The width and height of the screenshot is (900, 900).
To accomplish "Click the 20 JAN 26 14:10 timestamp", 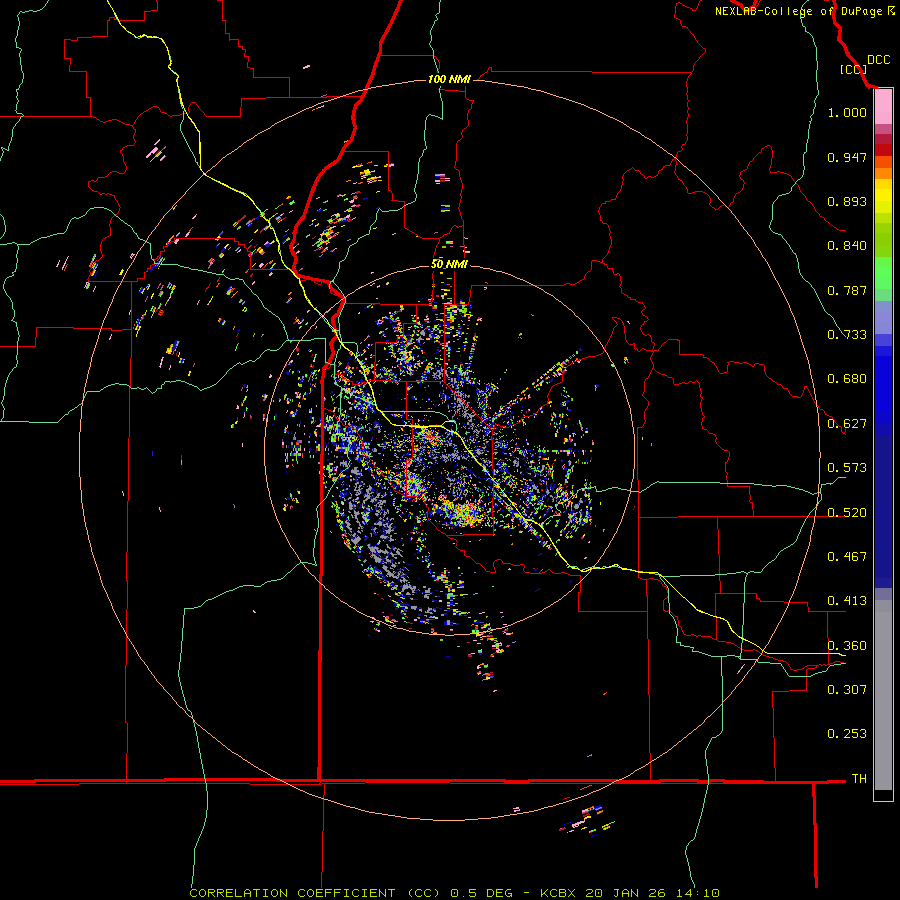I will [652, 893].
